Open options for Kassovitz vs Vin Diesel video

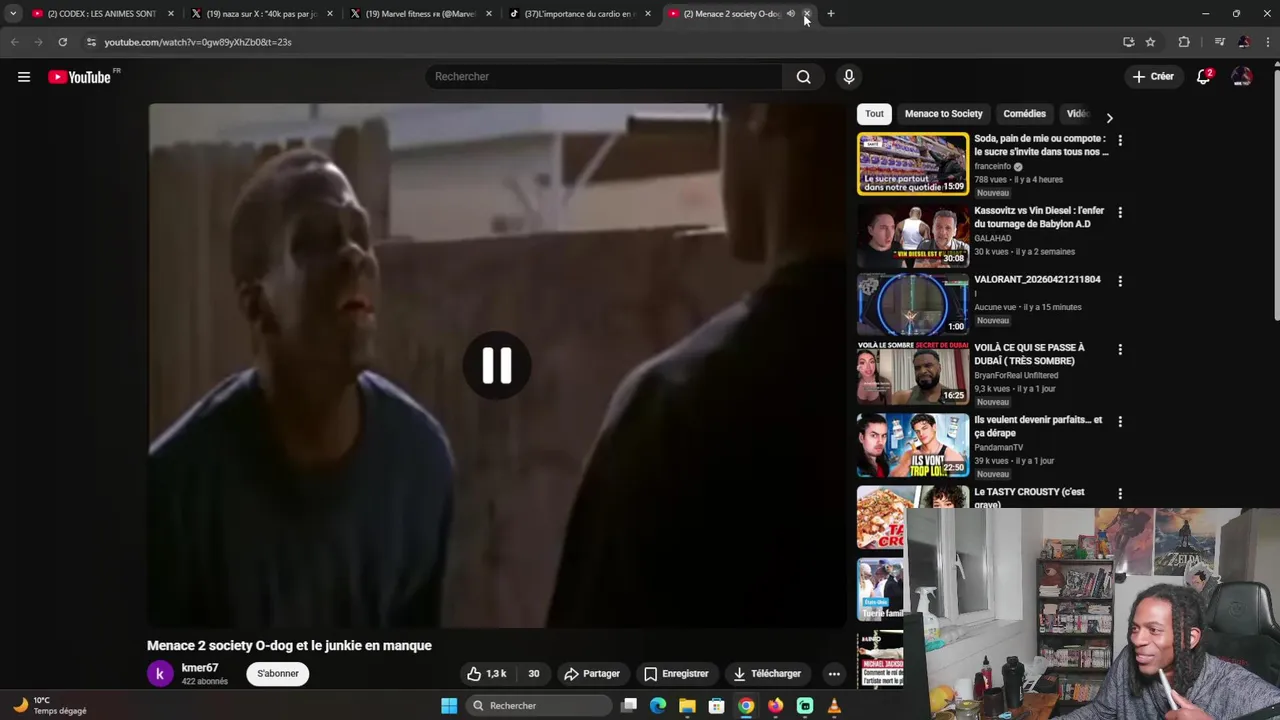pyautogui.click(x=1120, y=213)
